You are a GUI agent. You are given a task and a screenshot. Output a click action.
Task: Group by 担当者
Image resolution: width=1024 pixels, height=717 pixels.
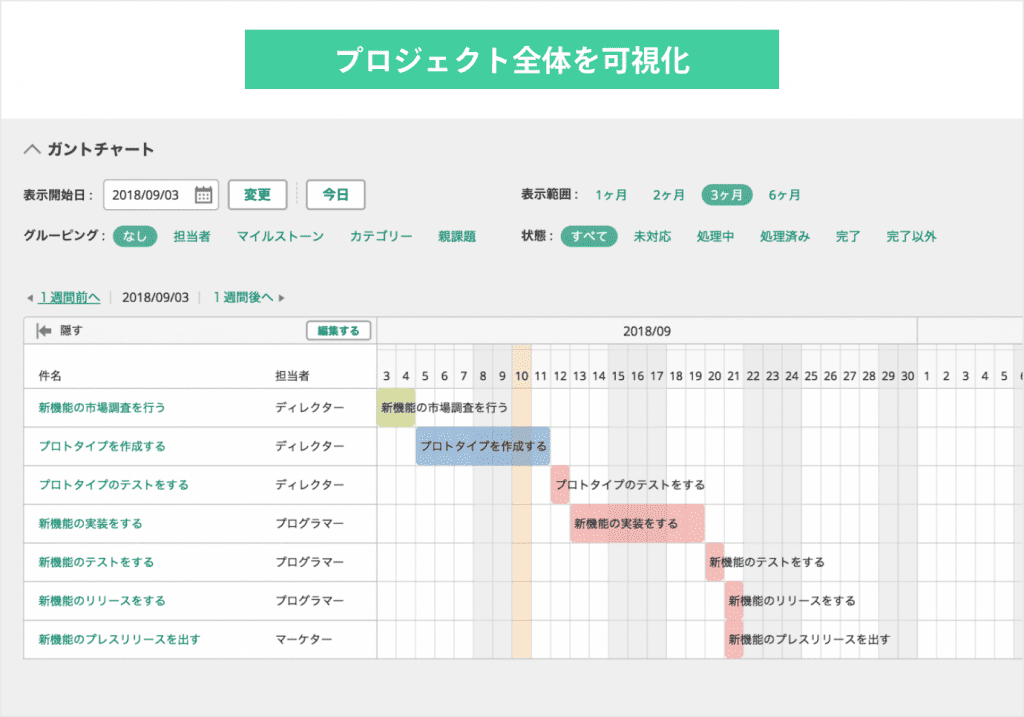191,236
